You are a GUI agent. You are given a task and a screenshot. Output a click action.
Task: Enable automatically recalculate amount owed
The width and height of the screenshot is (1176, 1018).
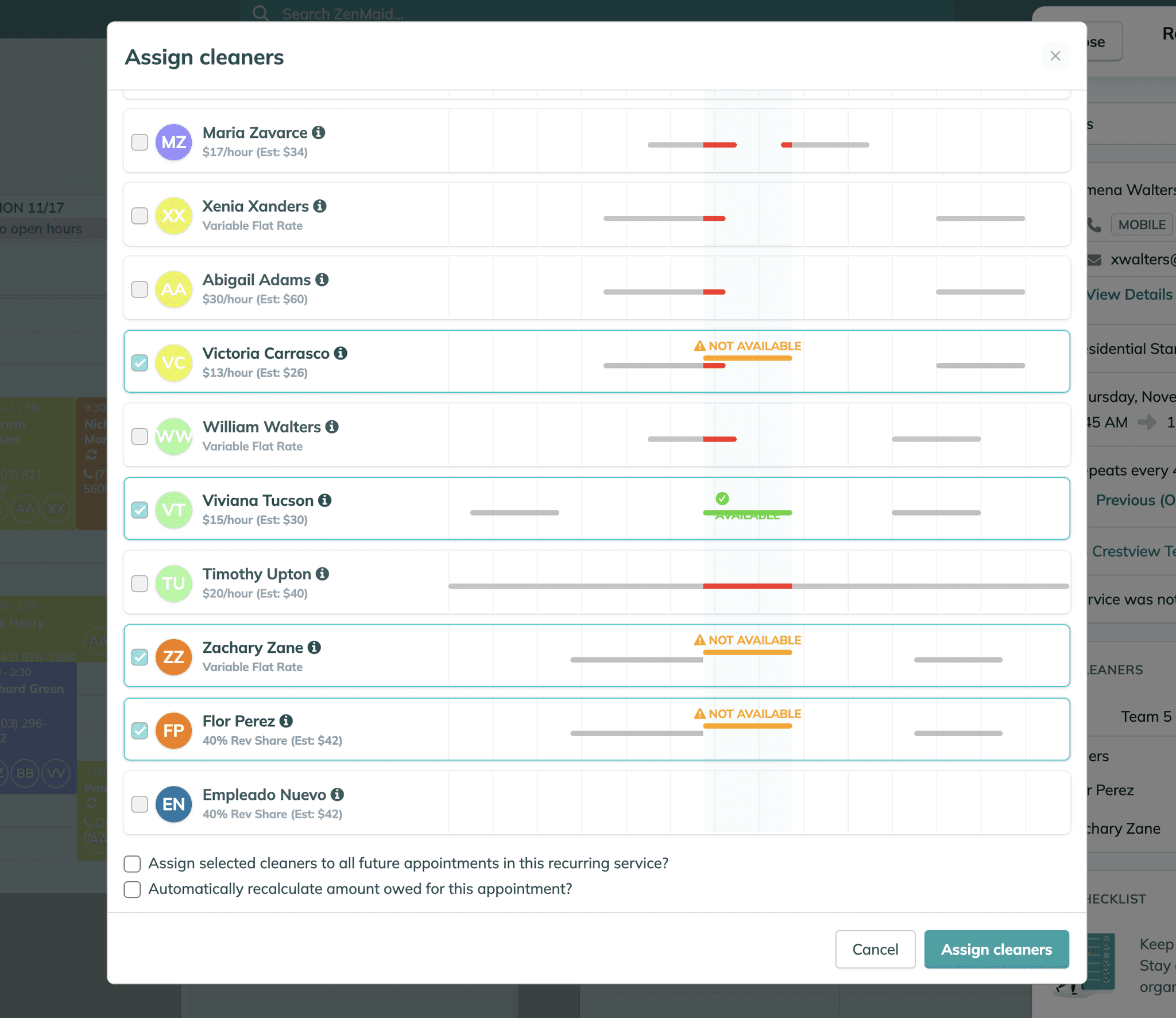pos(132,889)
